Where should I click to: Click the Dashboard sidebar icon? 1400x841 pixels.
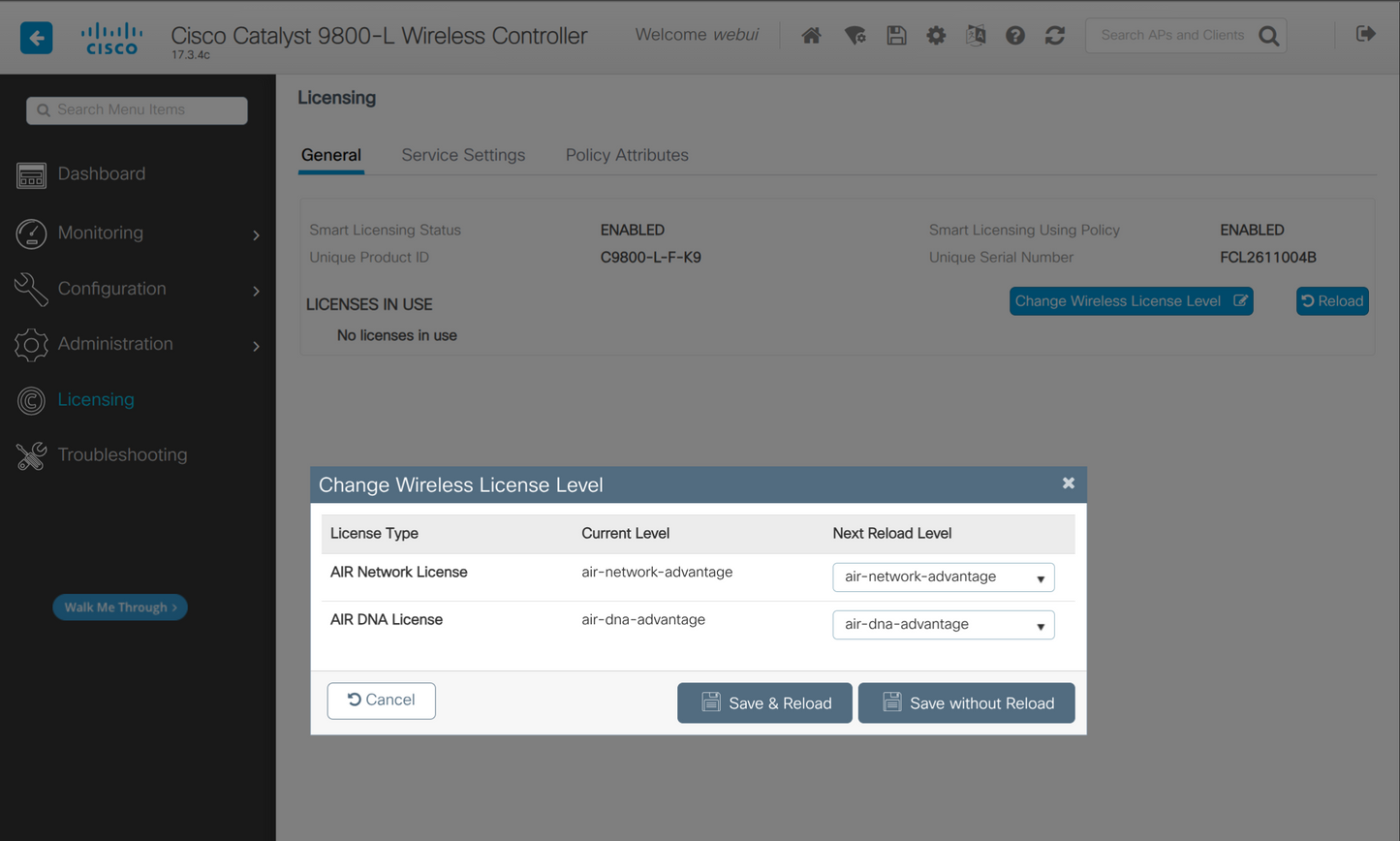coord(31,175)
